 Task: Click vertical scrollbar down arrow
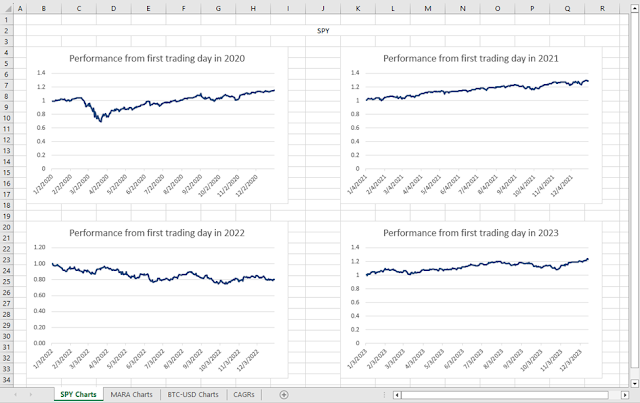(635, 383)
